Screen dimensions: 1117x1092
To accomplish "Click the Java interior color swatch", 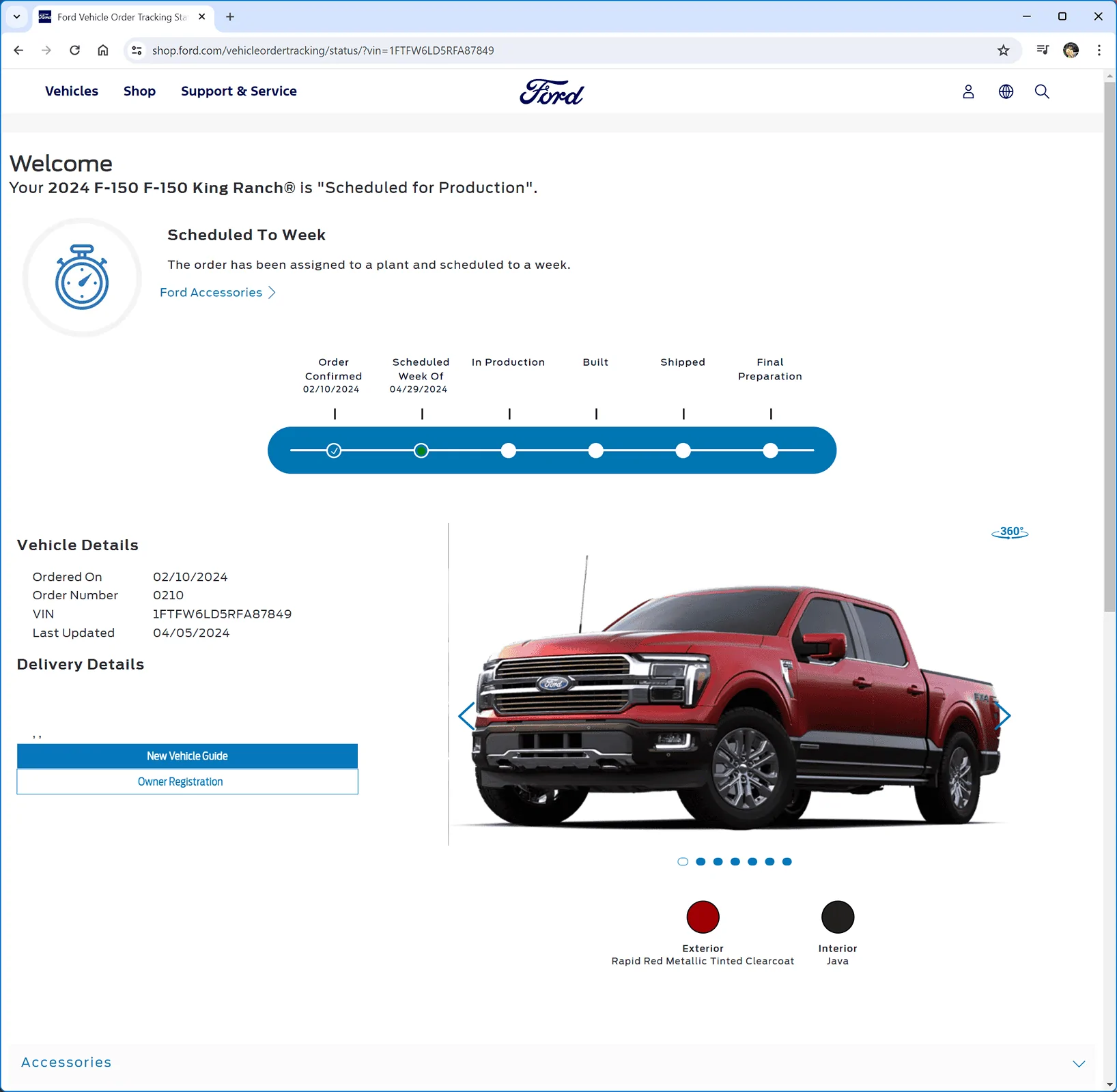I will pos(838,917).
